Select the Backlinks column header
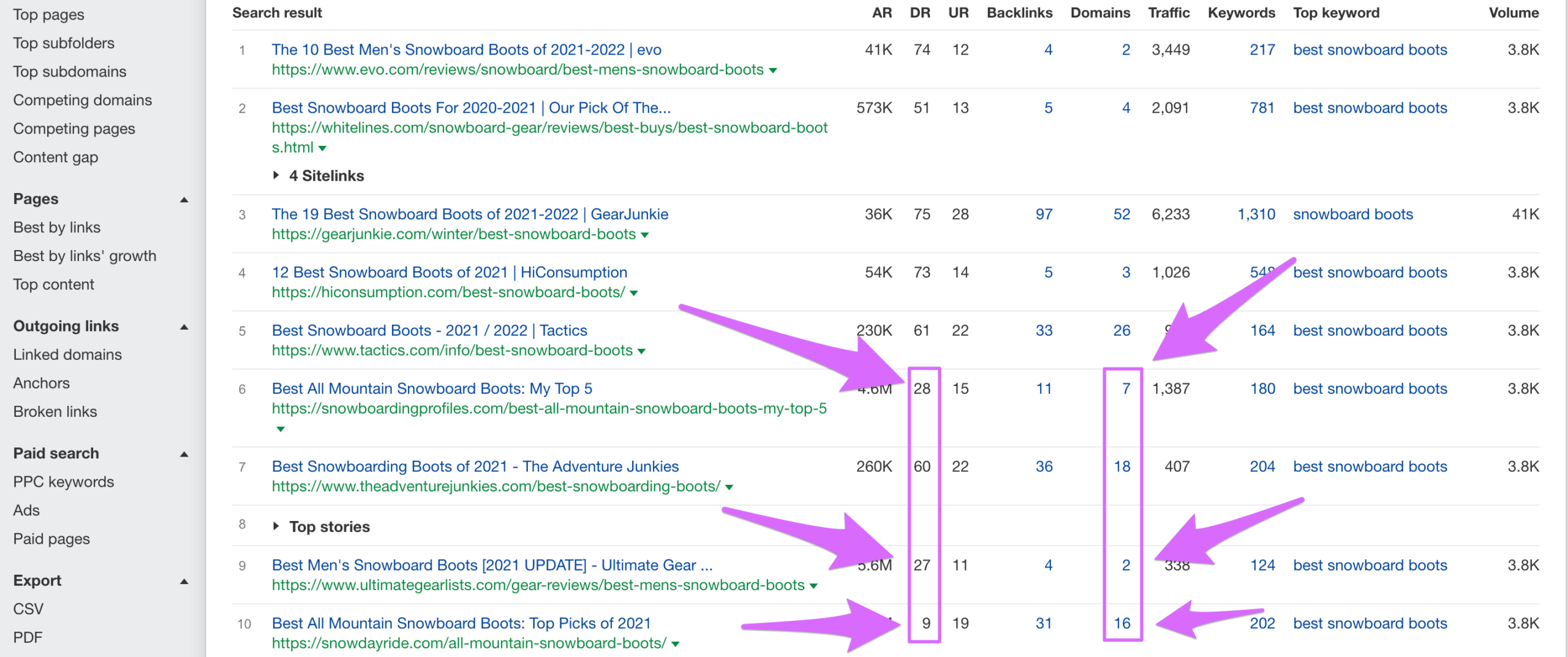Screen dimensions: 1568x657 coord(1019,13)
